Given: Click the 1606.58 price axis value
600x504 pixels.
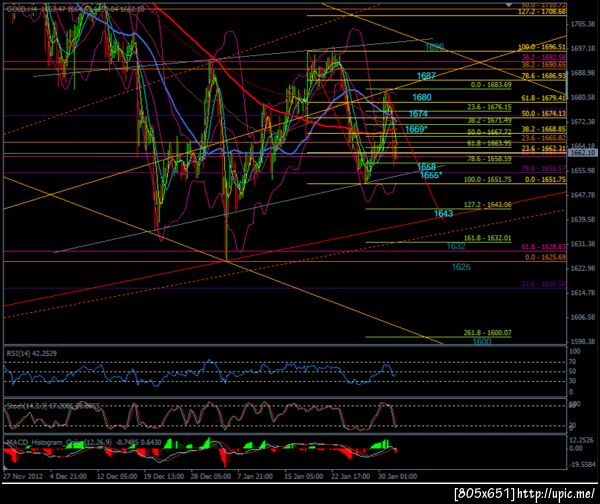Looking at the screenshot, I should (x=583, y=317).
